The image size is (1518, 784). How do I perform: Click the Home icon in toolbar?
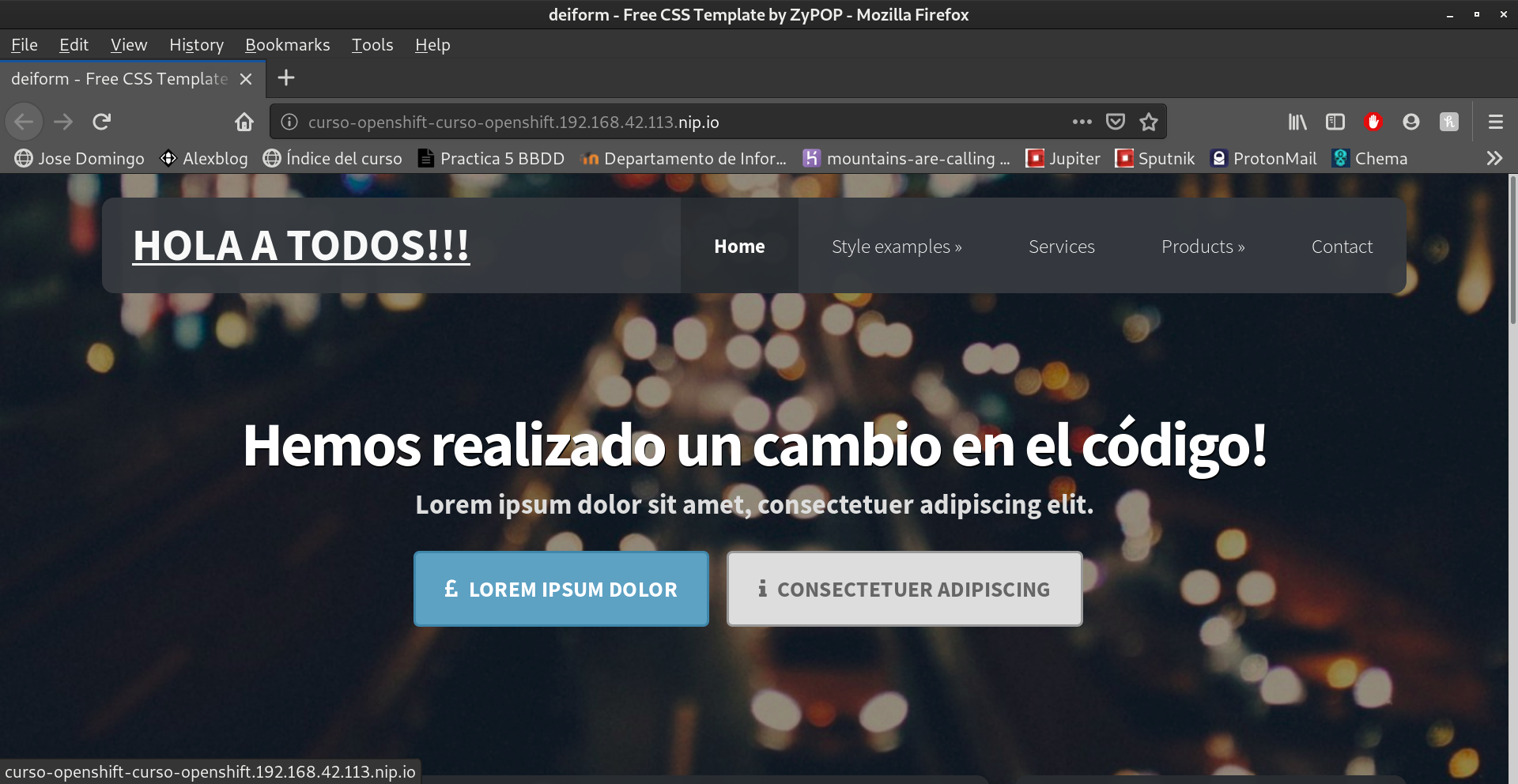pyautogui.click(x=244, y=122)
